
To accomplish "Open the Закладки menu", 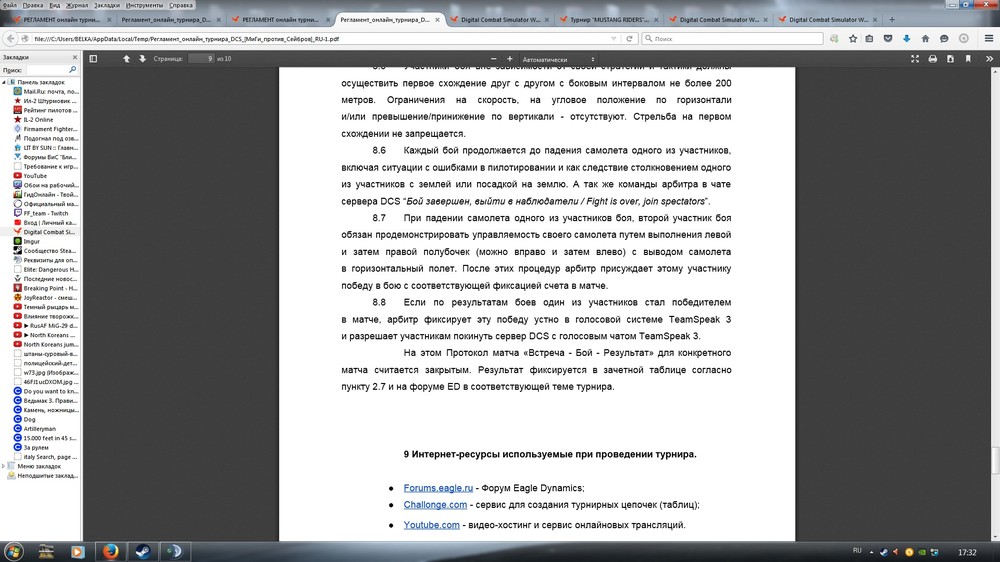I will pyautogui.click(x=107, y=5).
